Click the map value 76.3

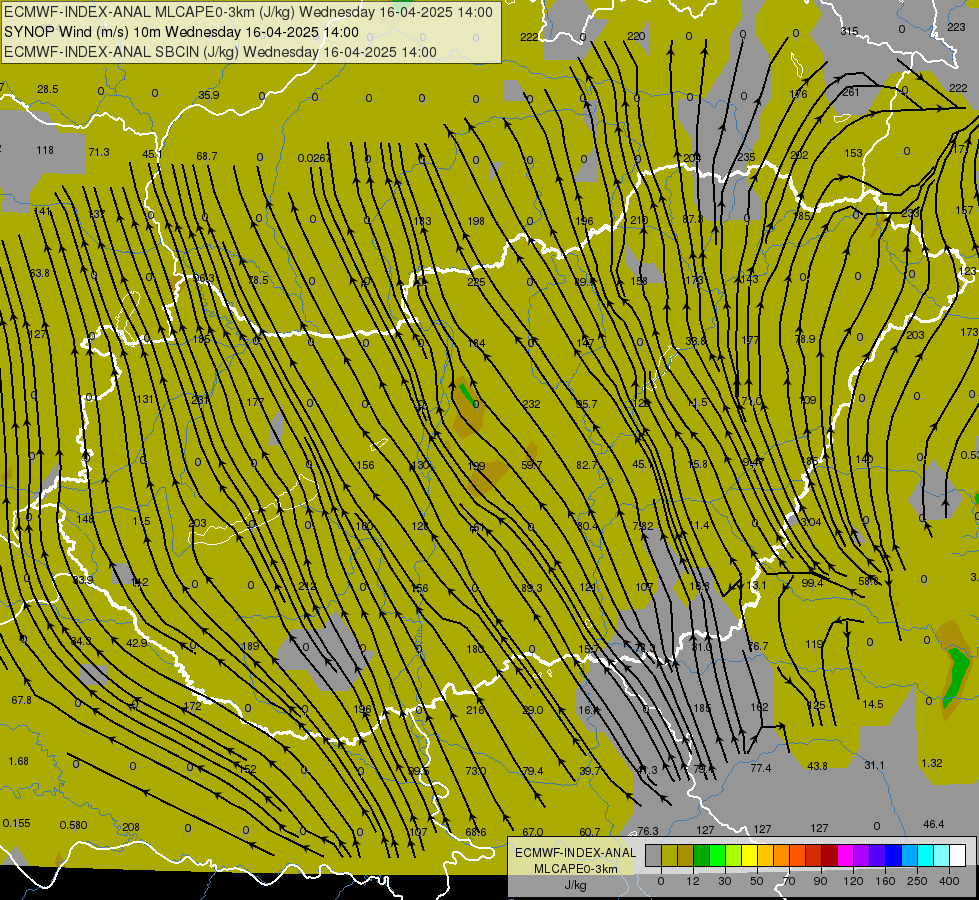point(647,831)
